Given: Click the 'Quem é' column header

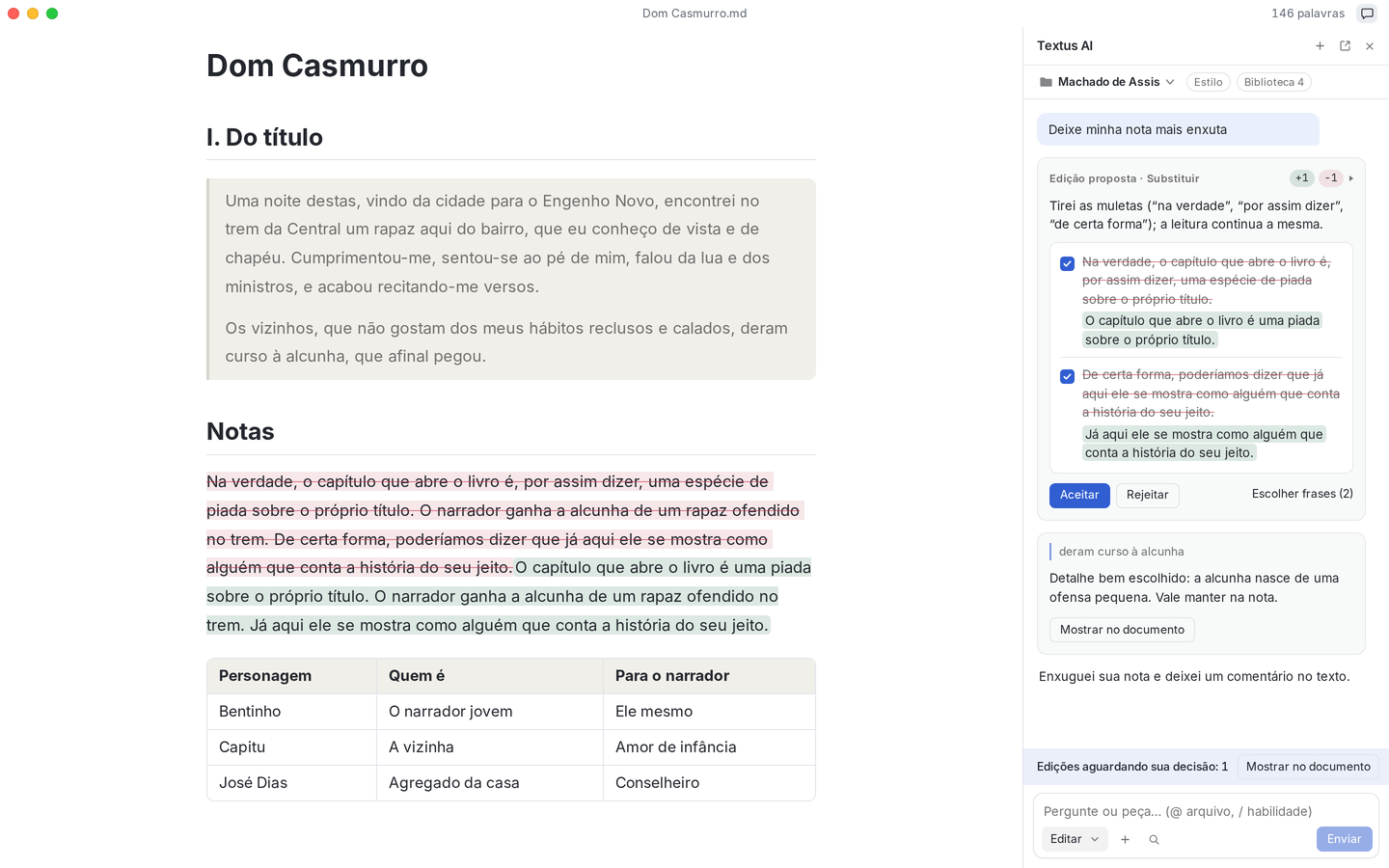Looking at the screenshot, I should pos(490,676).
